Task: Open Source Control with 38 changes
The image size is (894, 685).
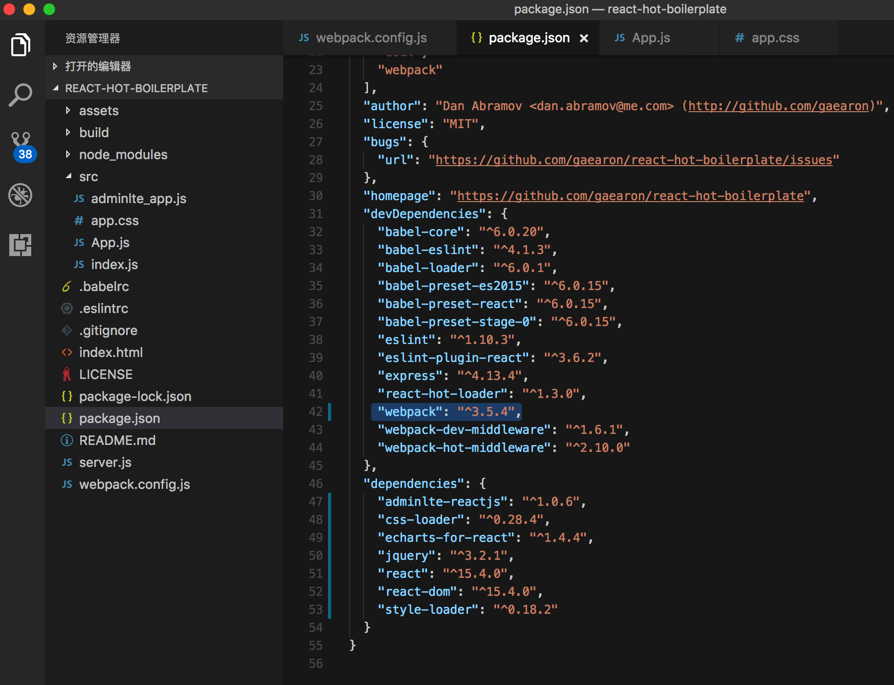Action: click(x=21, y=145)
